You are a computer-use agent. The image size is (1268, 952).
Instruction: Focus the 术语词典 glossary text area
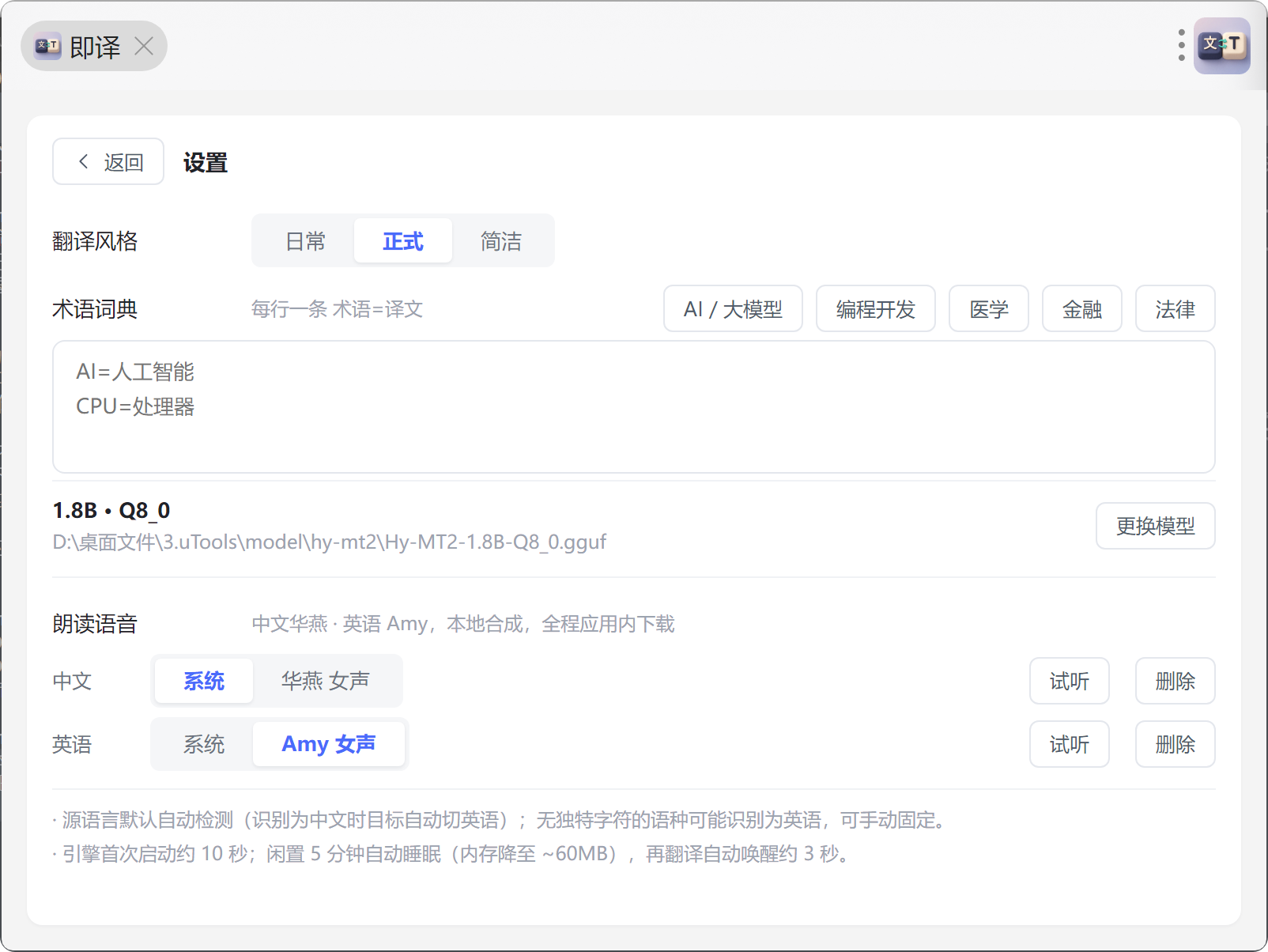[x=634, y=407]
